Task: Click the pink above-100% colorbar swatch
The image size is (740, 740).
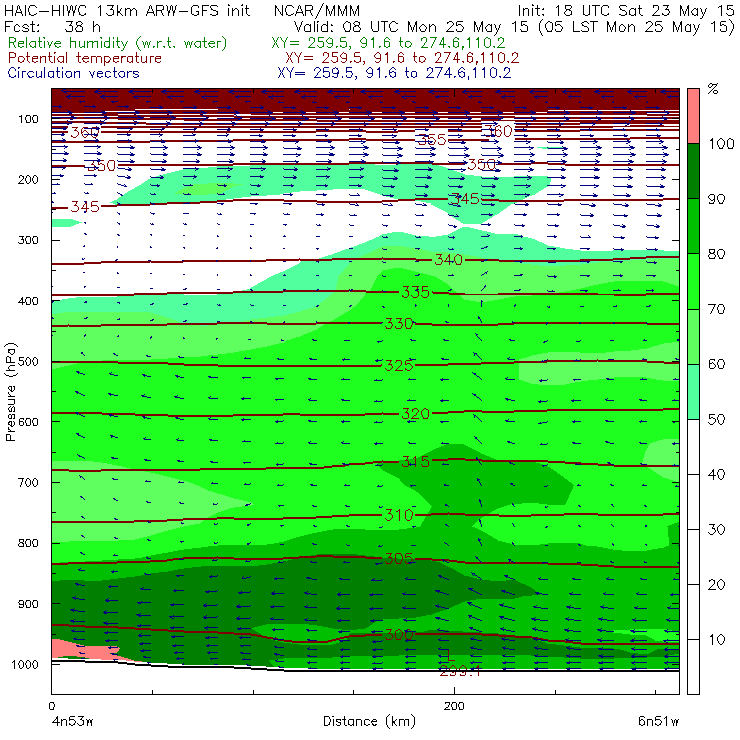Action: [x=693, y=116]
